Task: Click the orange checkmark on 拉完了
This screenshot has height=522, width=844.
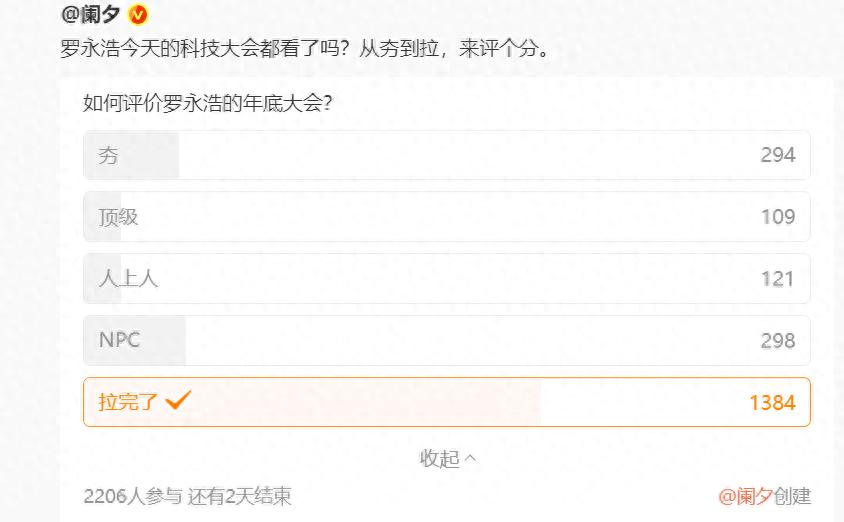Action: (x=178, y=401)
